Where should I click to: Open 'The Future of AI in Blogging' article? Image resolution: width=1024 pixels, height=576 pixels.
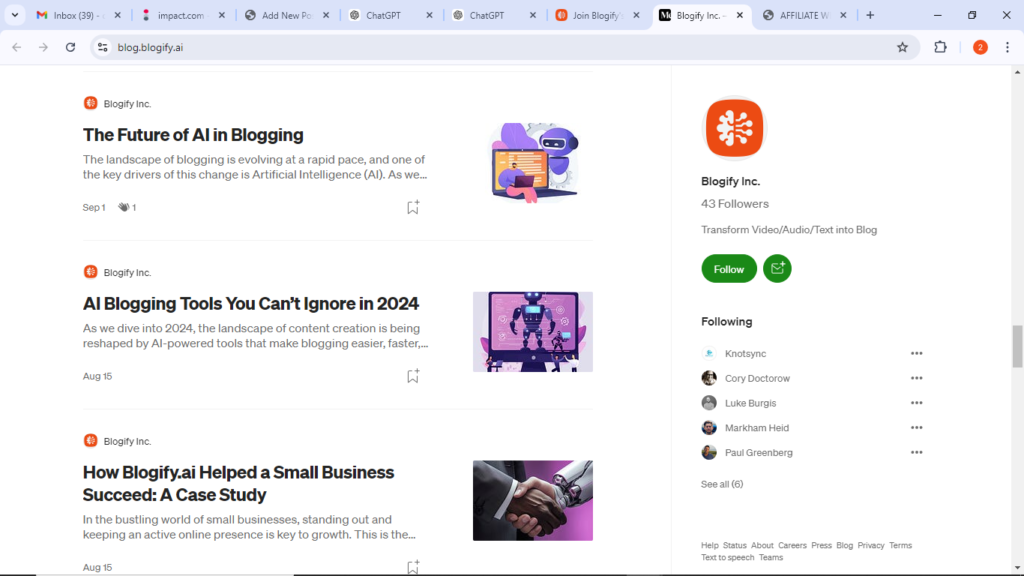tap(193, 135)
